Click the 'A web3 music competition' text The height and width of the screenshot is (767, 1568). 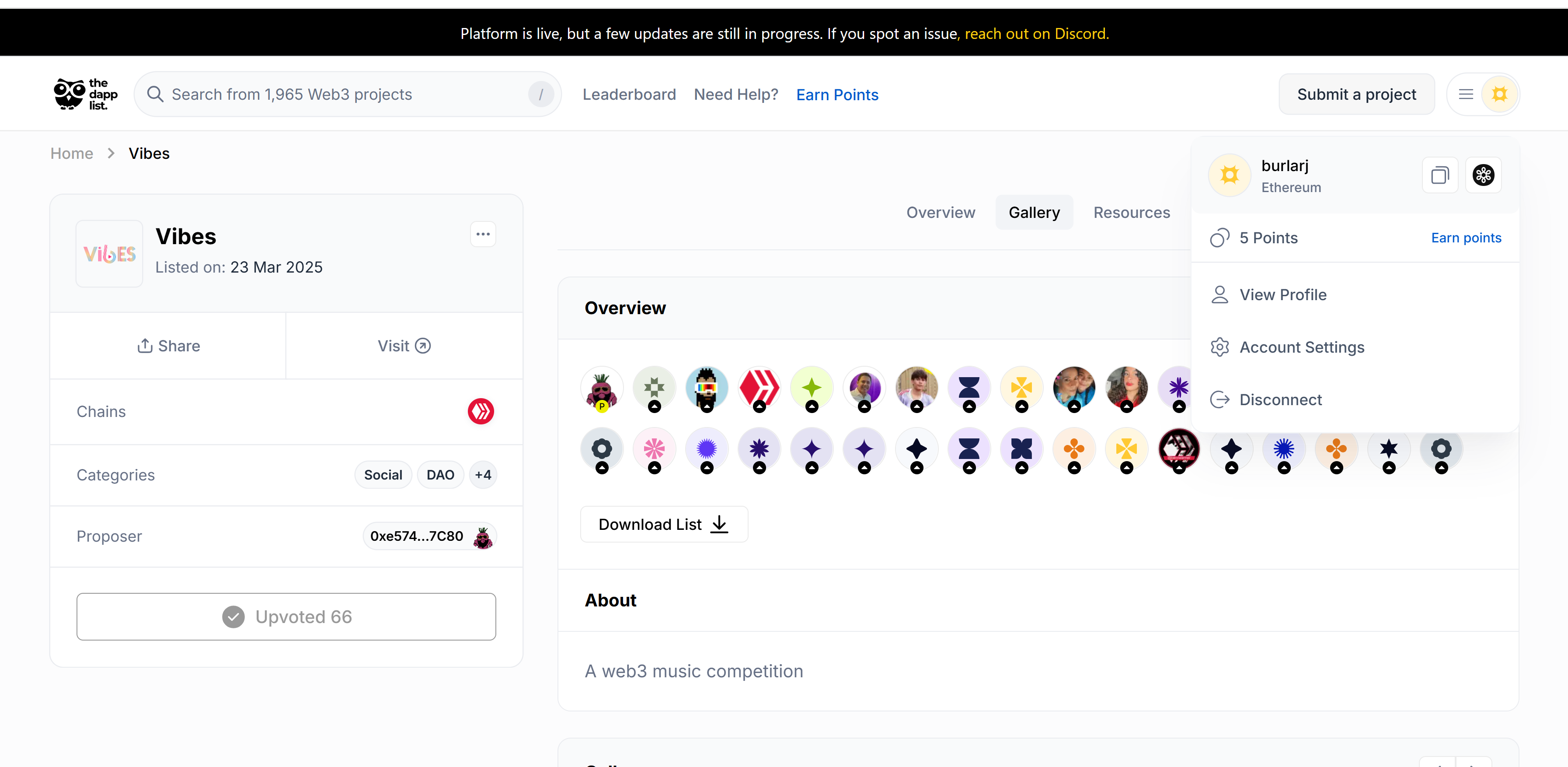pyautogui.click(x=694, y=671)
